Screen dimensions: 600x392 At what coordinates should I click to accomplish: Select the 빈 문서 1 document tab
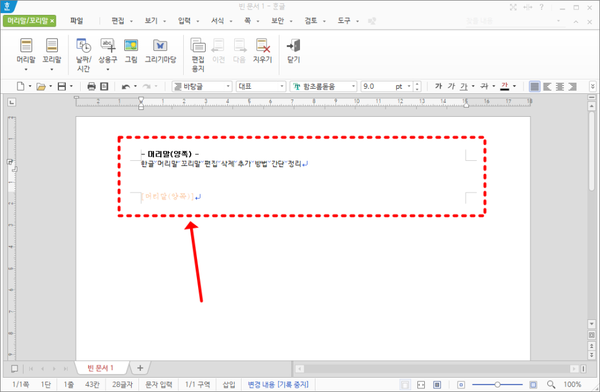tap(101, 368)
